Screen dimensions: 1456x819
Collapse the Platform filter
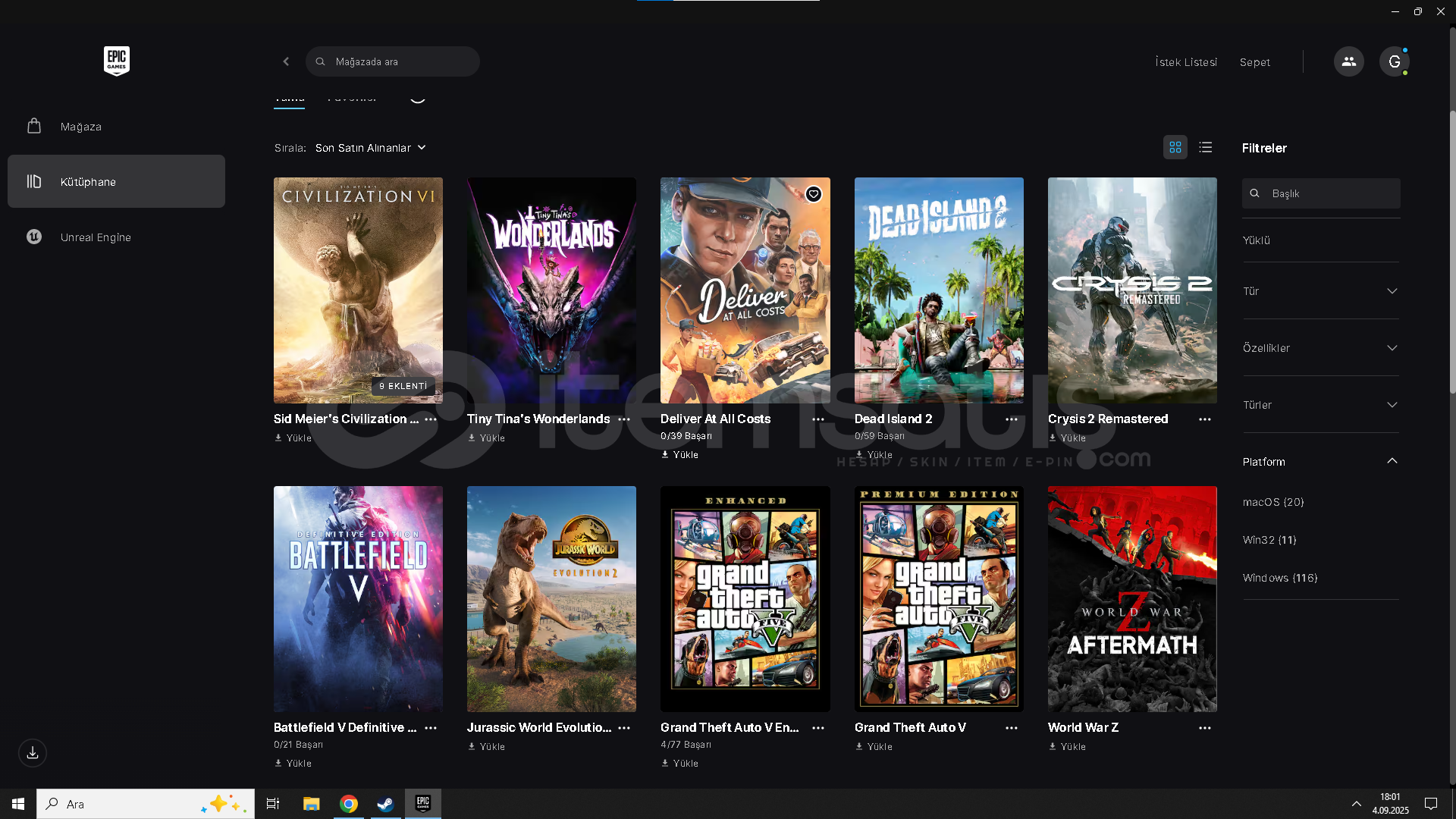1320,462
